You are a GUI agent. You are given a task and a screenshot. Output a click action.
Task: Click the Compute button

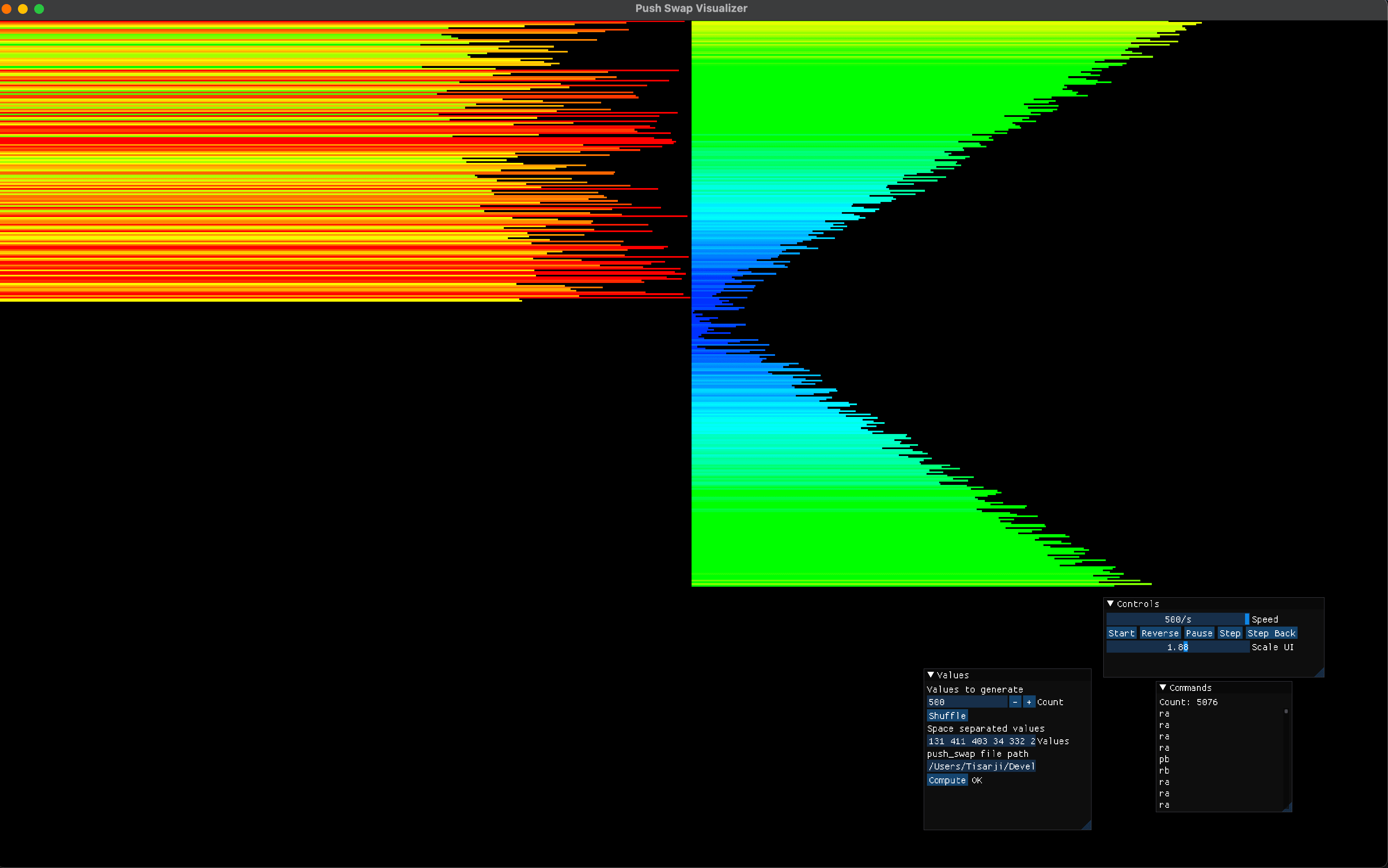[x=947, y=780]
